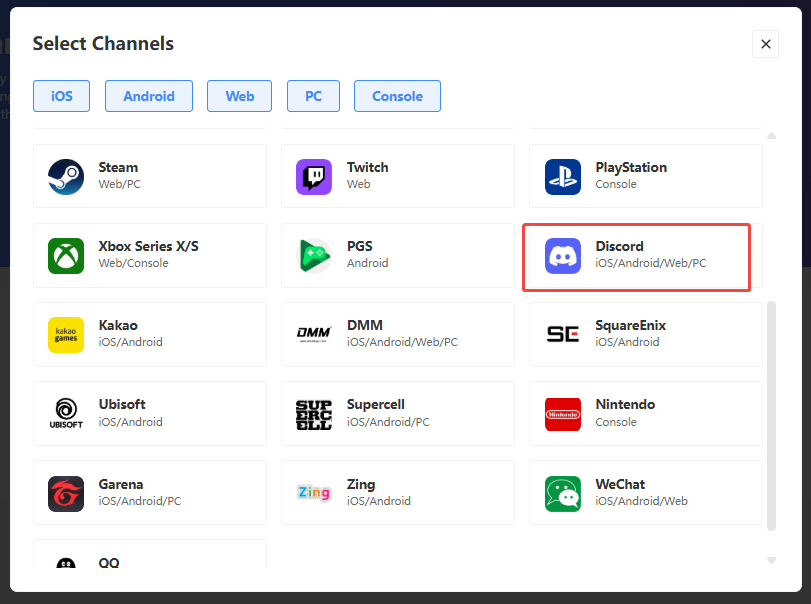Click the channel list scrollbar thumb
811x604 pixels.
[x=771, y=416]
